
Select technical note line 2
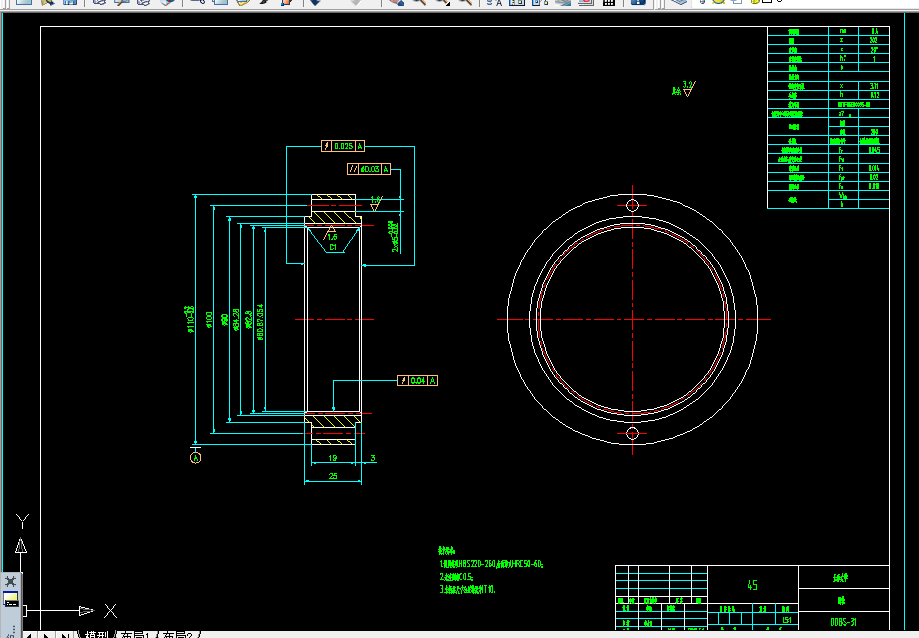[x=457, y=577]
